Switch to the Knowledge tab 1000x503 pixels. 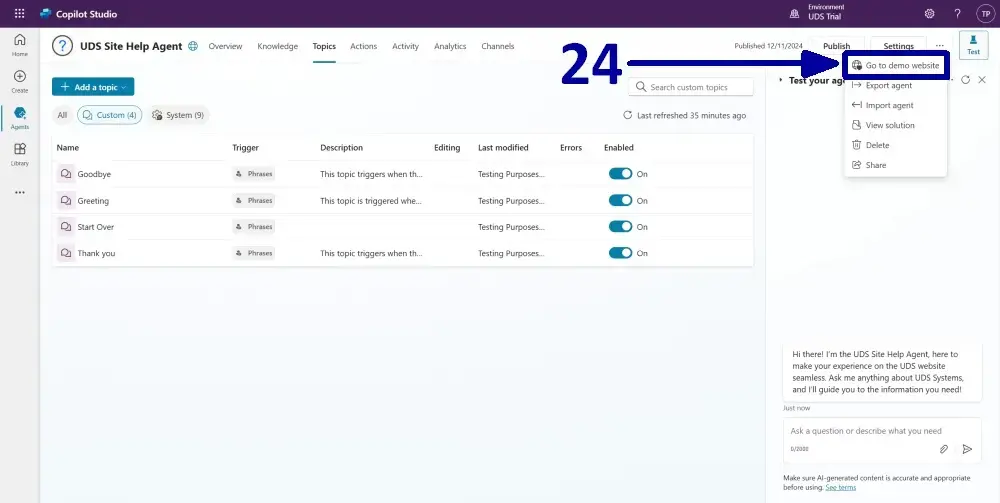(x=277, y=46)
